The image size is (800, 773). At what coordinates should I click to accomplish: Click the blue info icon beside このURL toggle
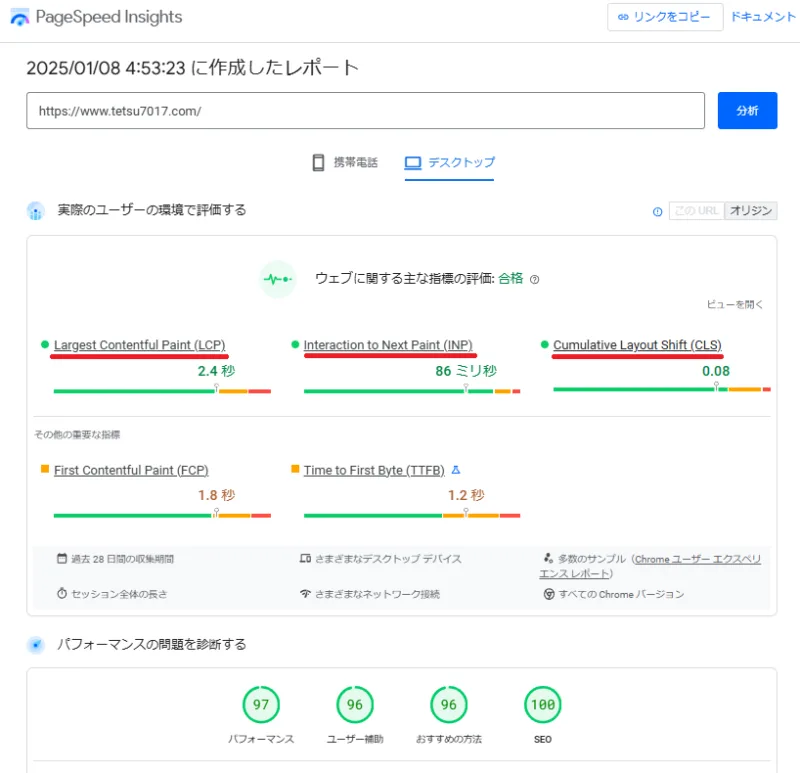(x=657, y=211)
